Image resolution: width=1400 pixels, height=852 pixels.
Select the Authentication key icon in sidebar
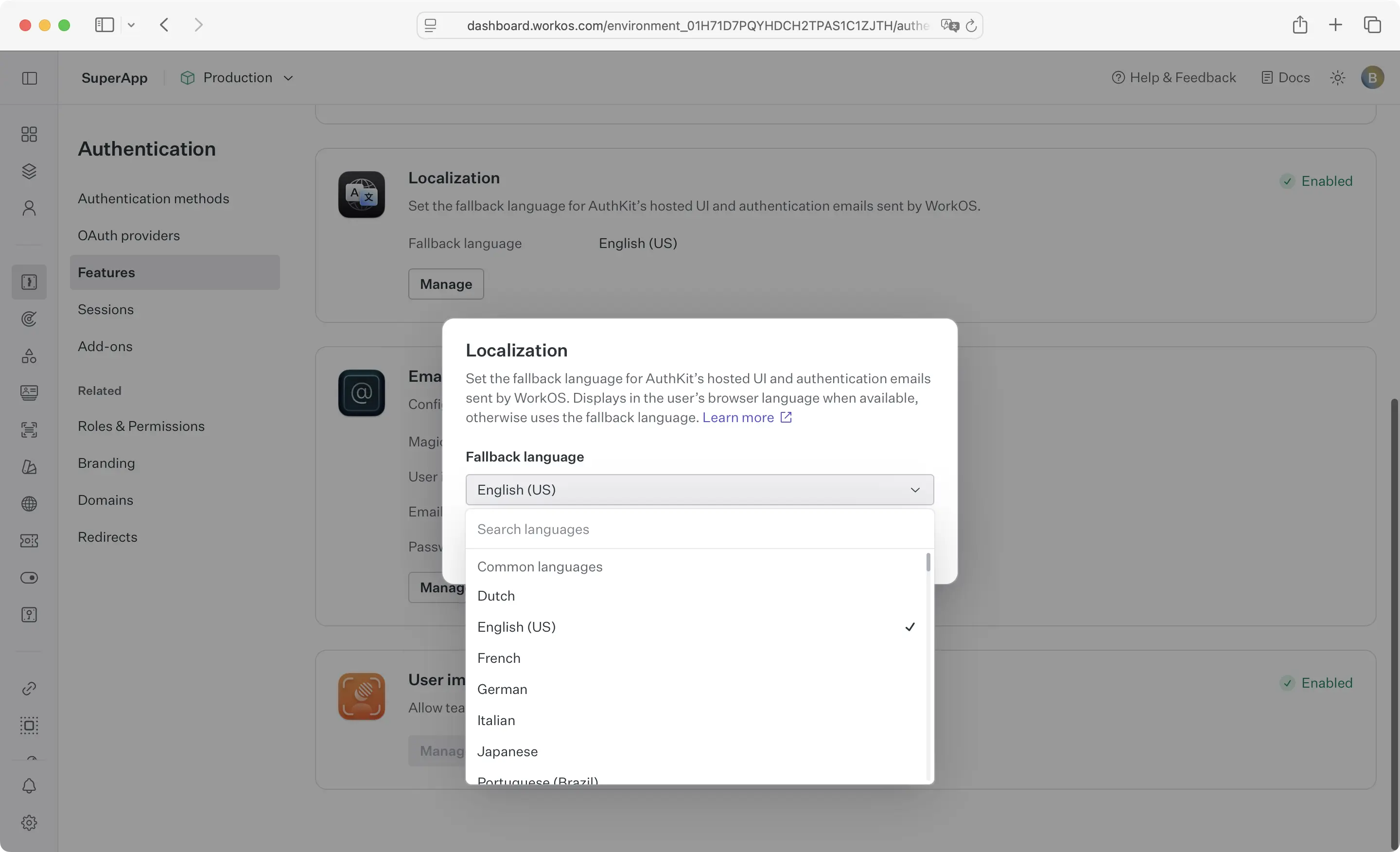coord(29,282)
